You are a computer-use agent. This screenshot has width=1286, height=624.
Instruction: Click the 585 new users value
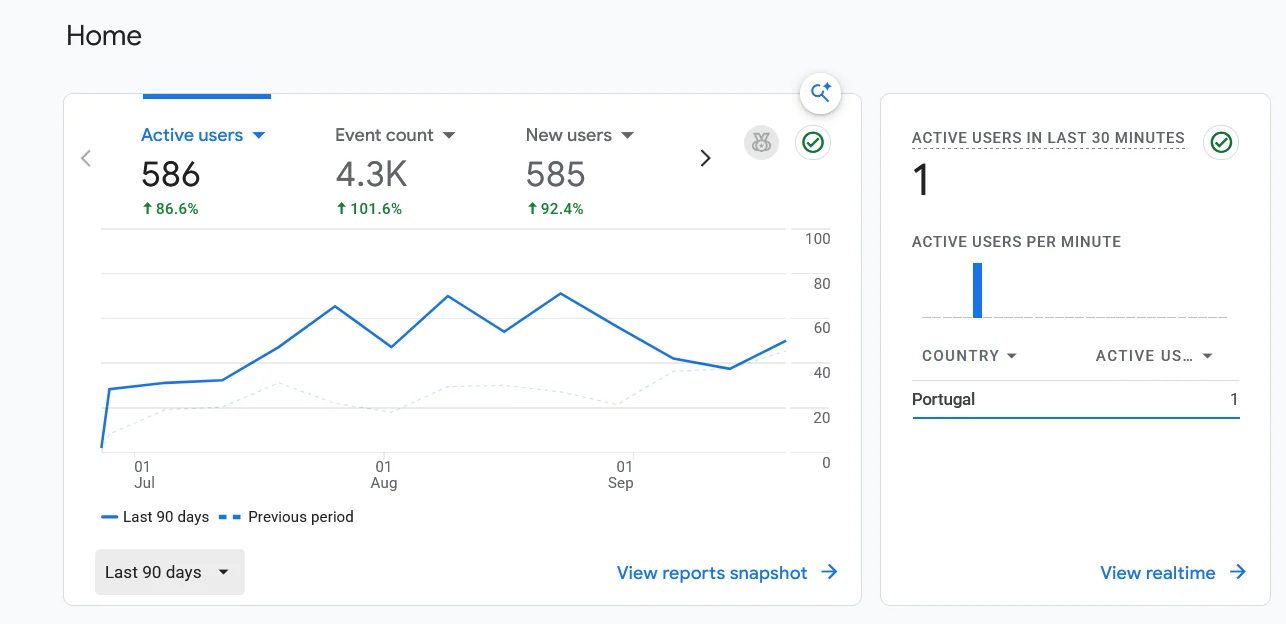pyautogui.click(x=555, y=175)
